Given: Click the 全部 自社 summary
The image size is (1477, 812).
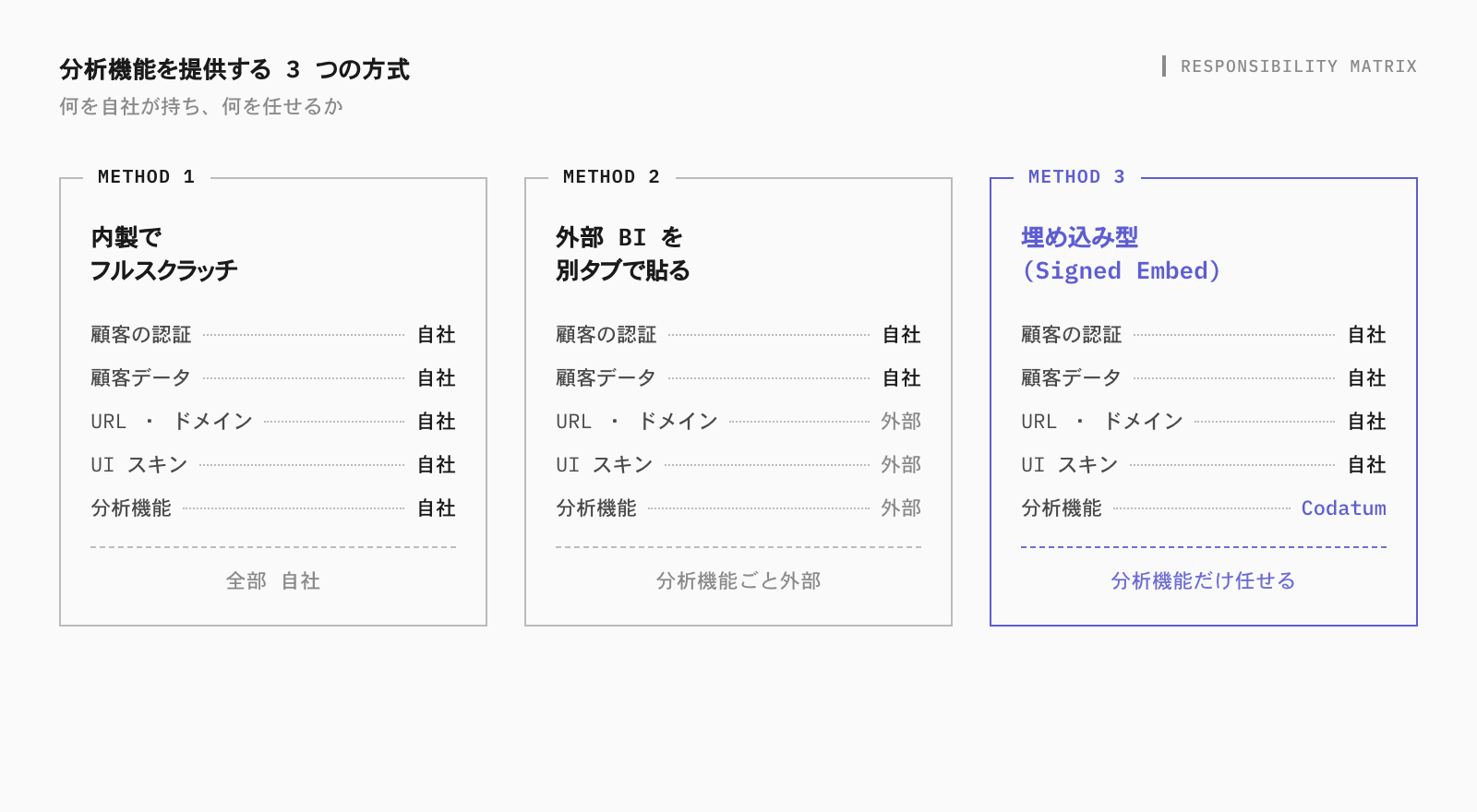Looking at the screenshot, I should pyautogui.click(x=273, y=580).
